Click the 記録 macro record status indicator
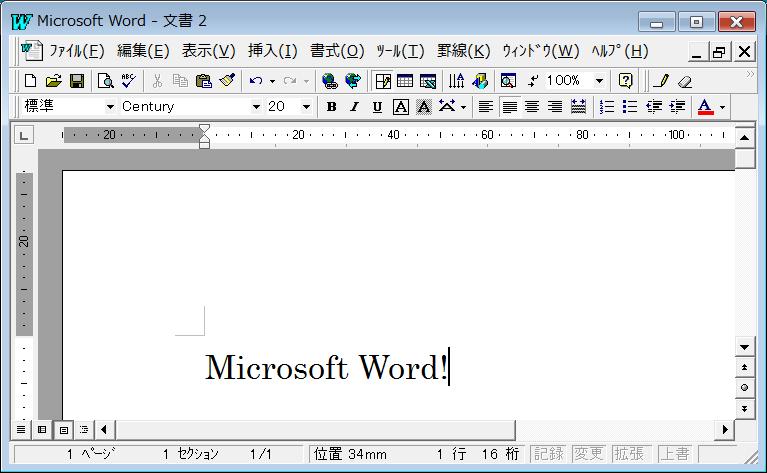Viewport: 767px width, 473px height. pos(549,454)
